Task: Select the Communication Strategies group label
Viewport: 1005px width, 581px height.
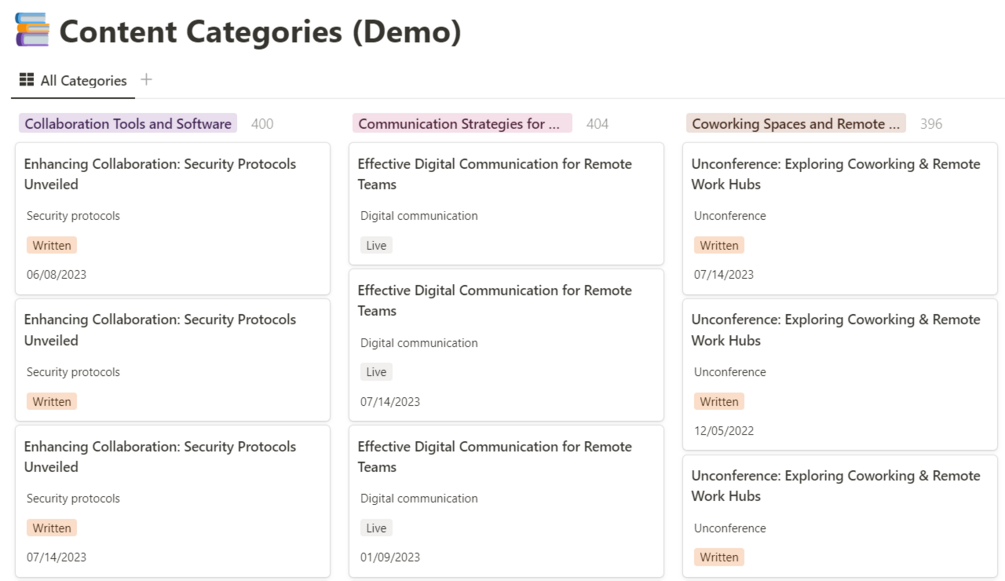Action: click(459, 124)
